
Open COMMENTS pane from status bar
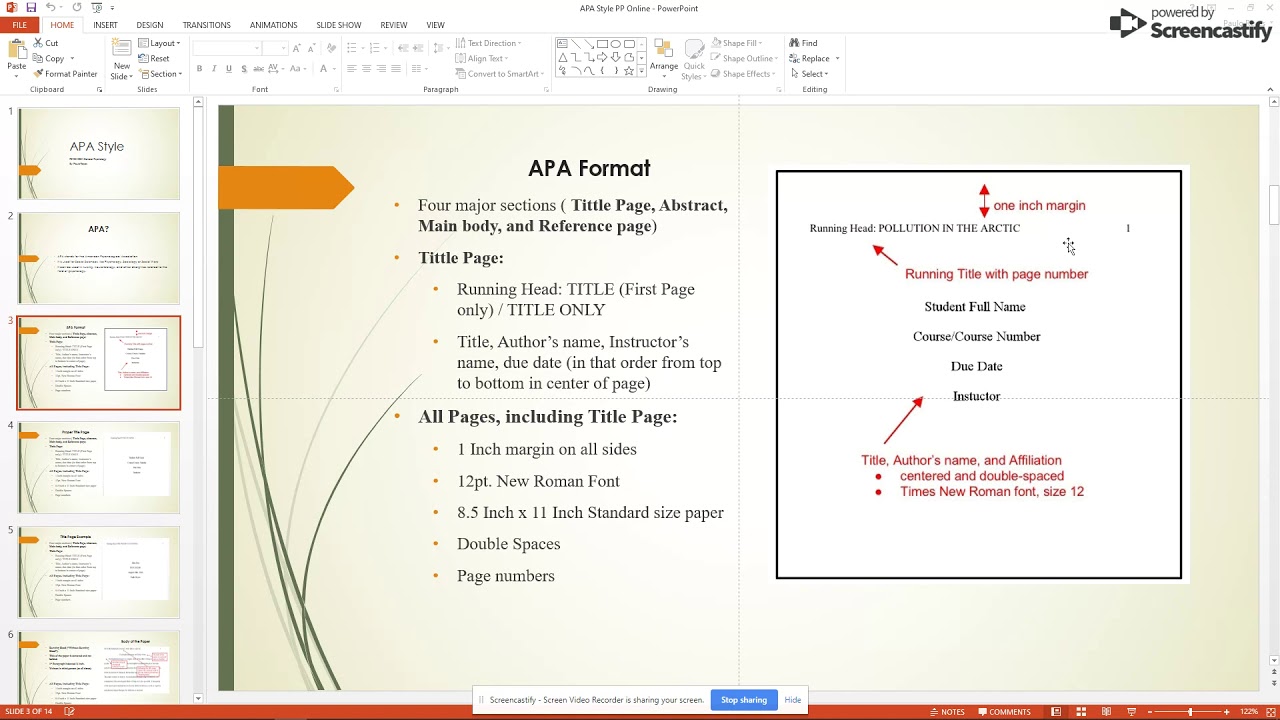(x=1004, y=712)
